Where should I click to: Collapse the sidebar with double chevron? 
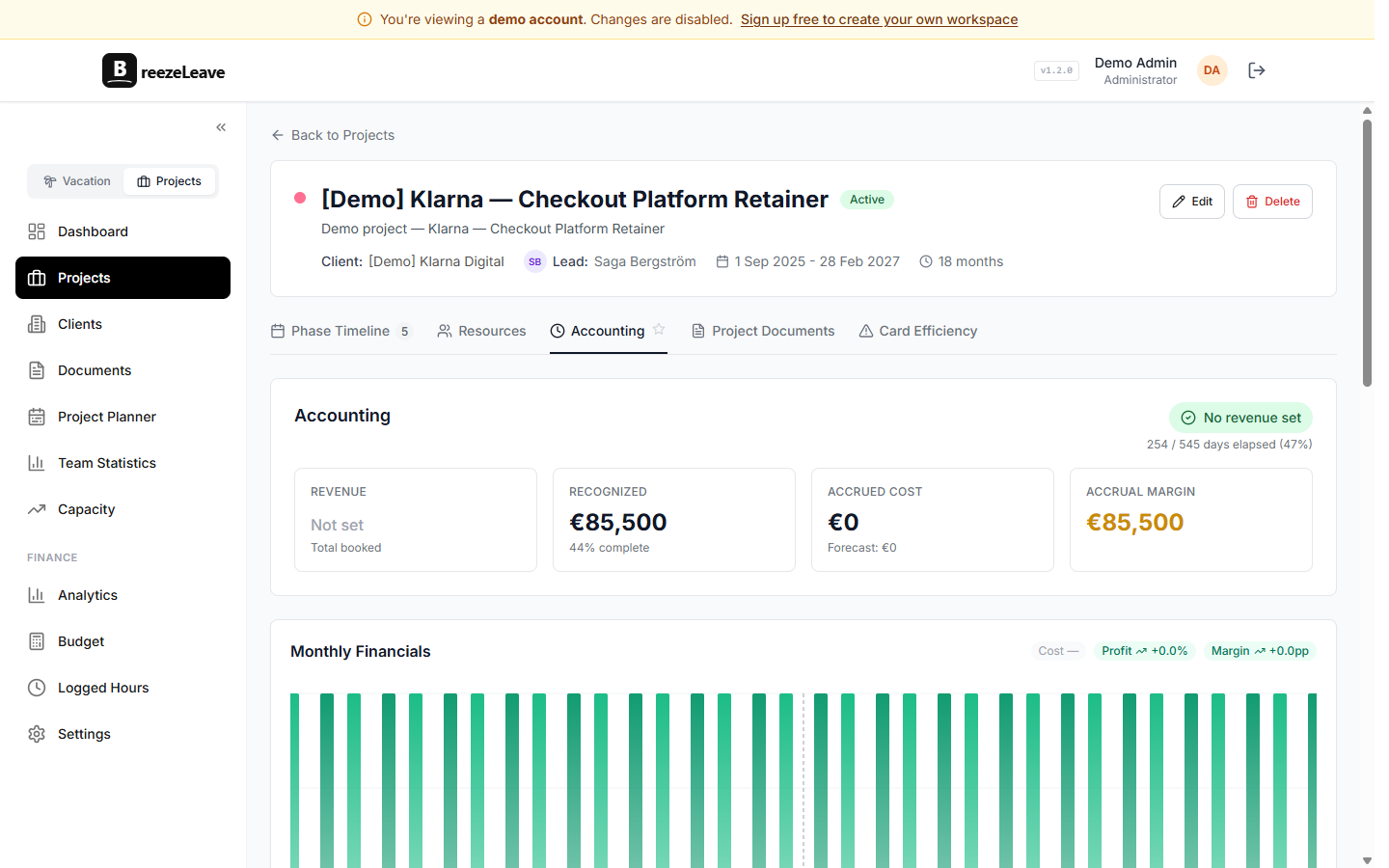pyautogui.click(x=221, y=127)
